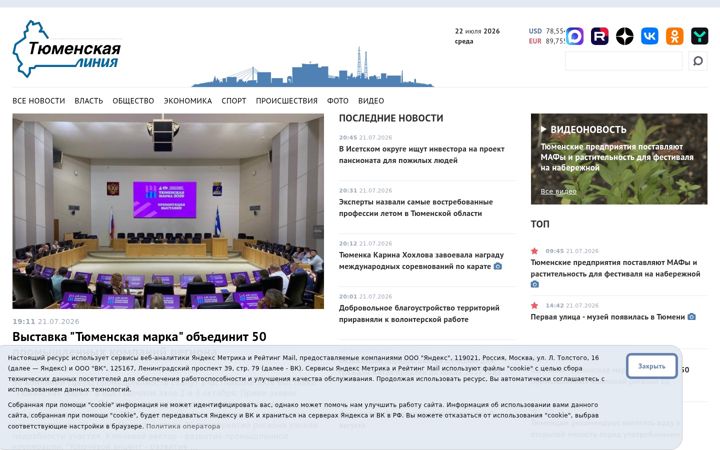
Task: Open article on most demanded summer professions
Action: click(416, 208)
